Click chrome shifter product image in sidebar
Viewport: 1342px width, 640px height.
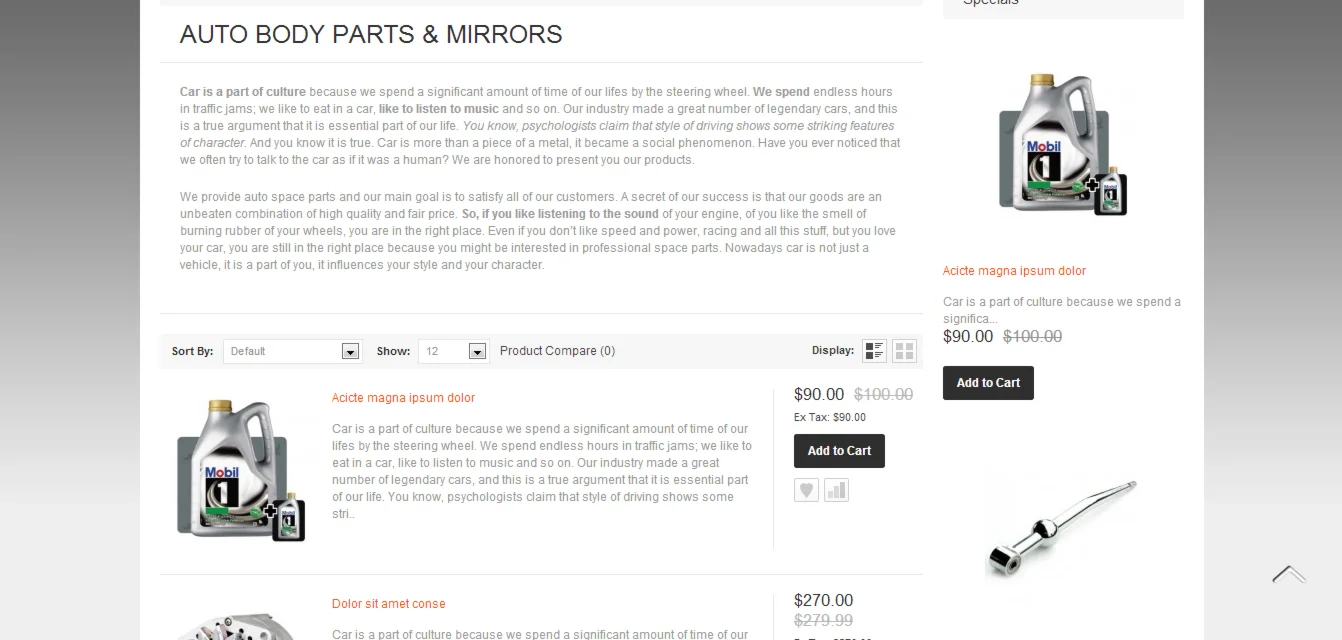tap(1062, 526)
